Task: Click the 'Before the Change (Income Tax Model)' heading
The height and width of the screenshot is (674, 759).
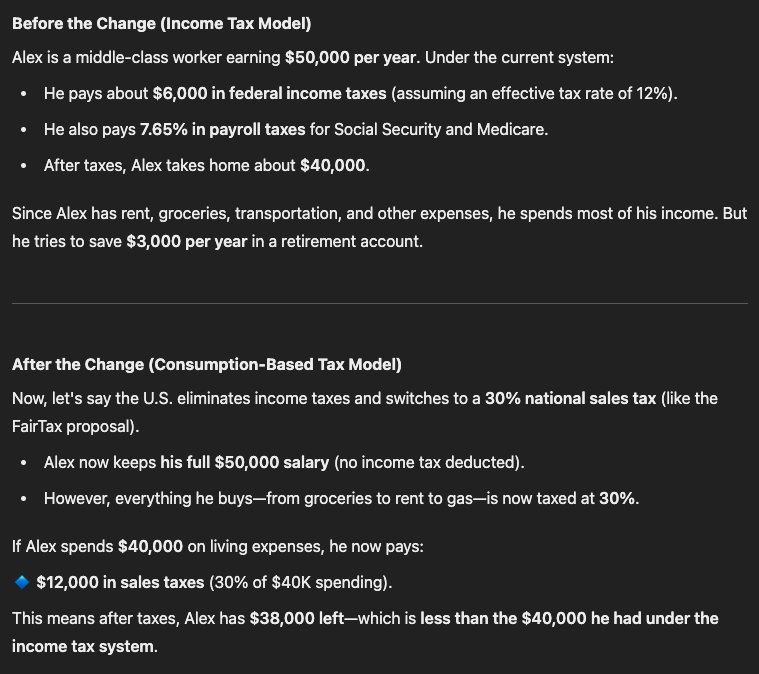Action: coord(162,24)
